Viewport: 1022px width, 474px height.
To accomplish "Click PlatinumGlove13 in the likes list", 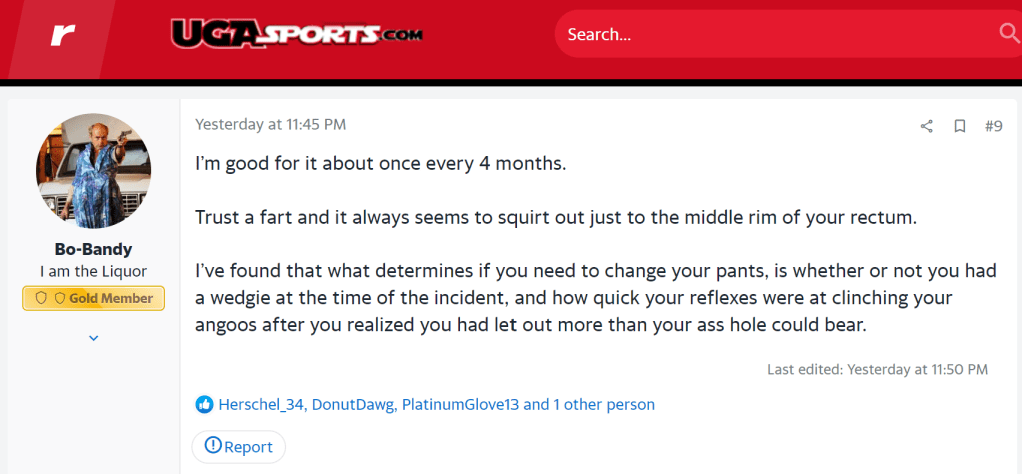I will click(459, 404).
